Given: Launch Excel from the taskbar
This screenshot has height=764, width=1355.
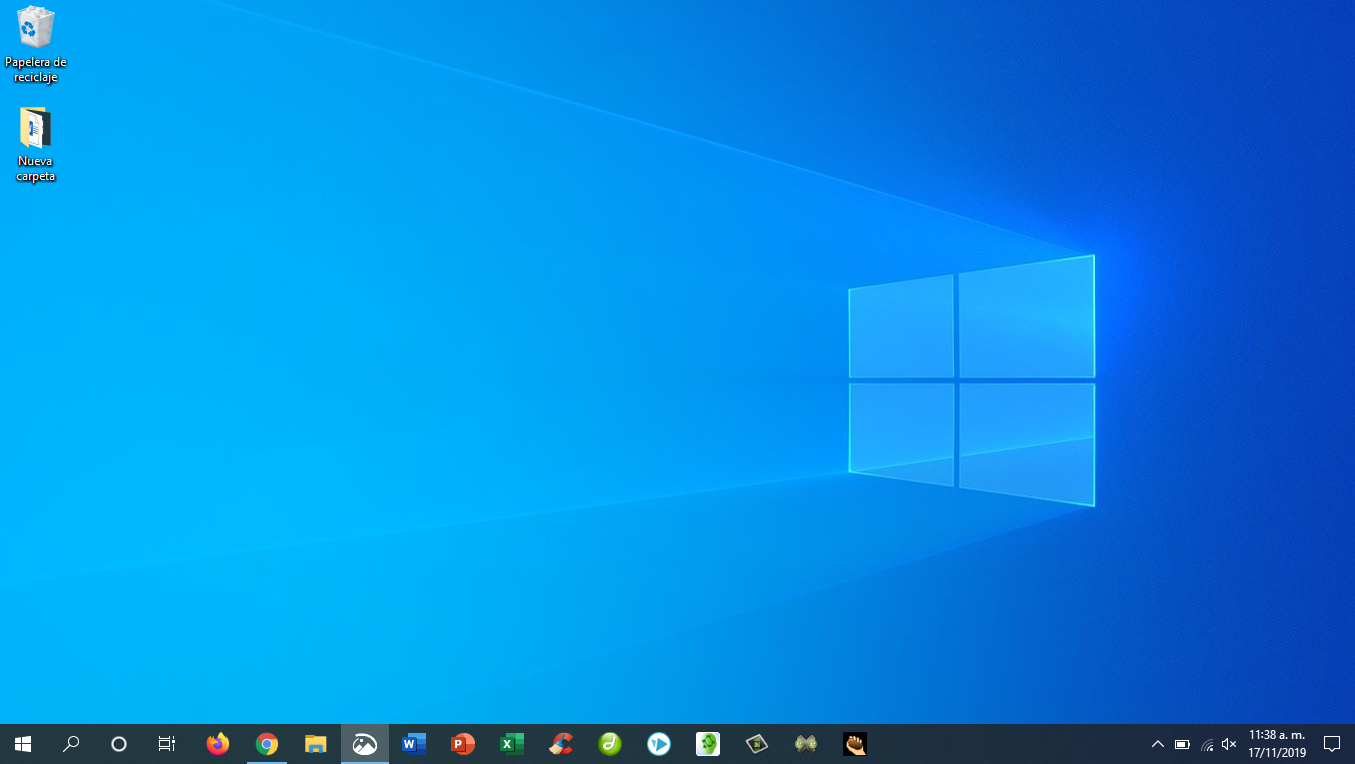Looking at the screenshot, I should (x=511, y=744).
